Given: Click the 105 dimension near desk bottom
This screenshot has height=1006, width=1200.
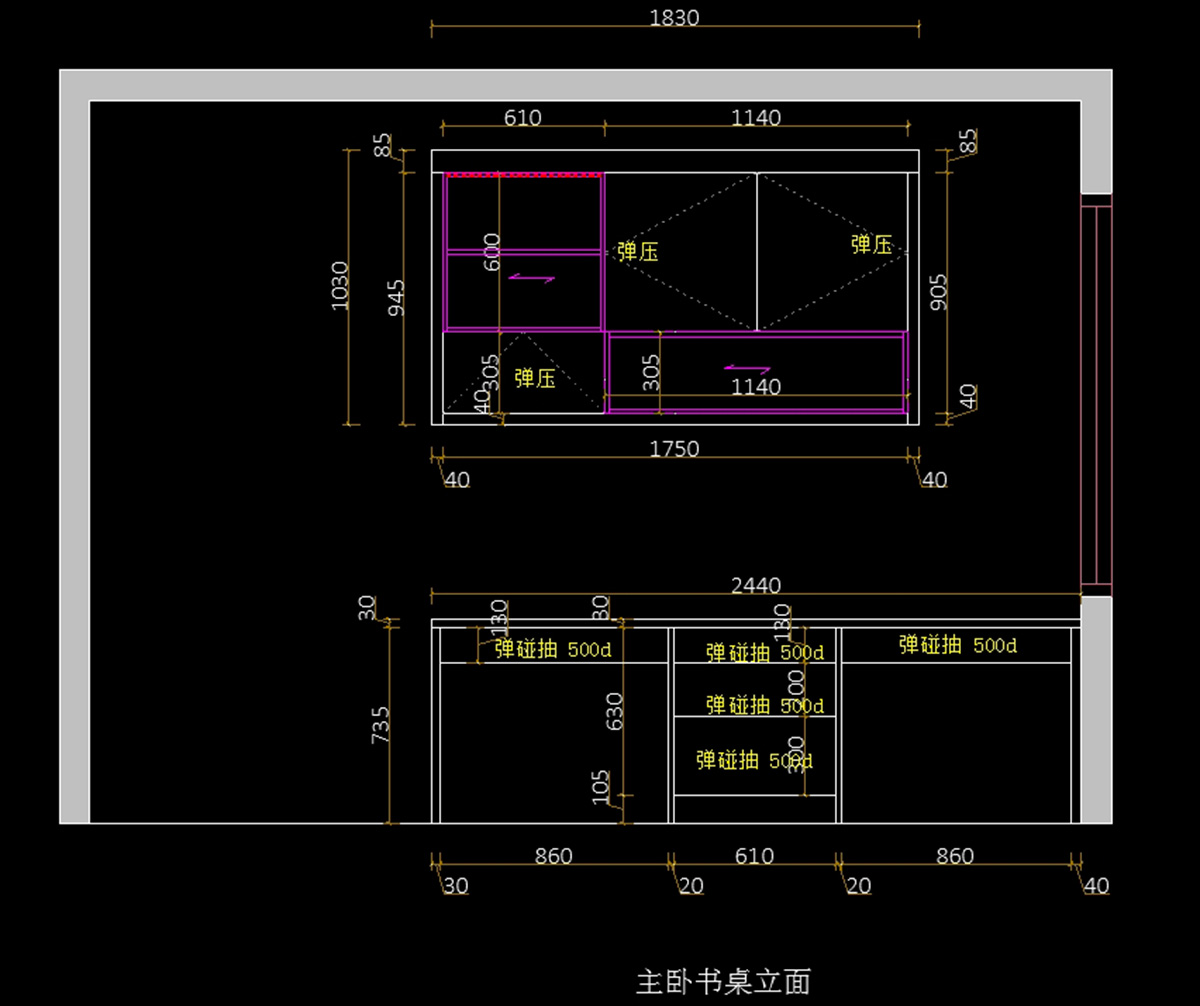Looking at the screenshot, I should tap(601, 787).
